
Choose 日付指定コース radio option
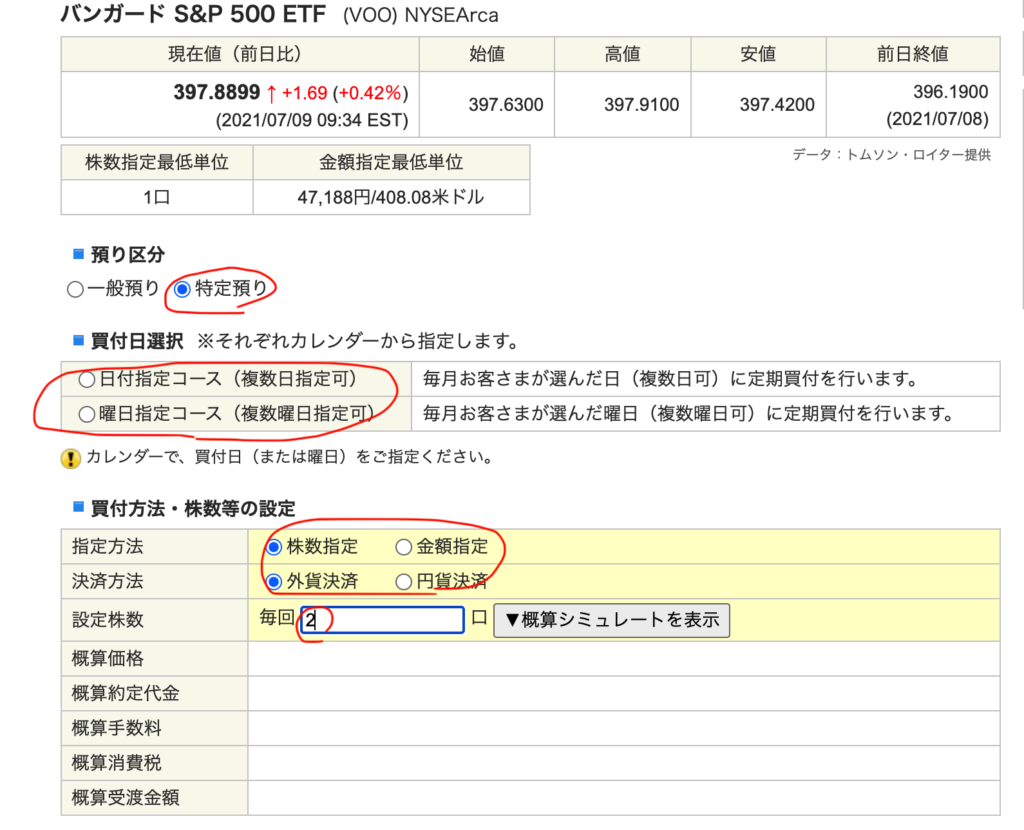pos(86,379)
